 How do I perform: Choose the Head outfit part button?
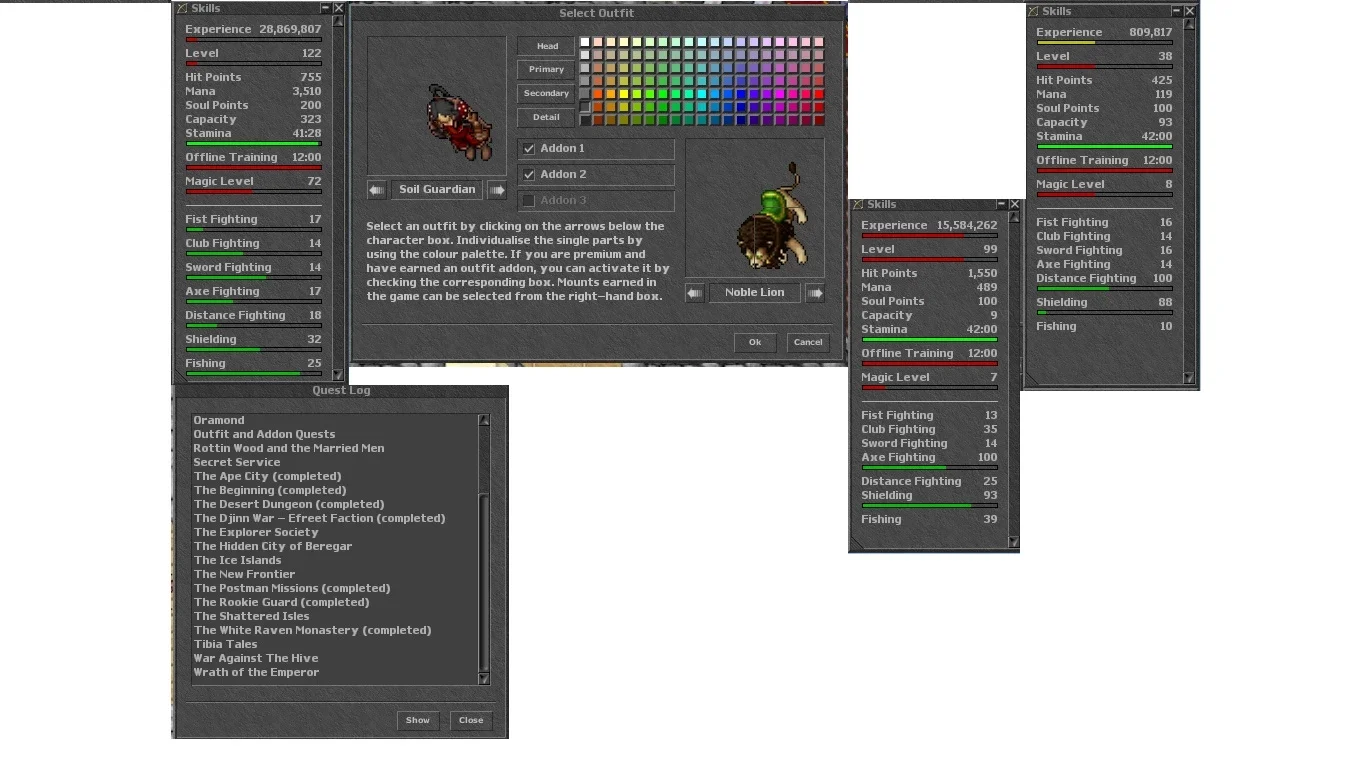[x=546, y=46]
